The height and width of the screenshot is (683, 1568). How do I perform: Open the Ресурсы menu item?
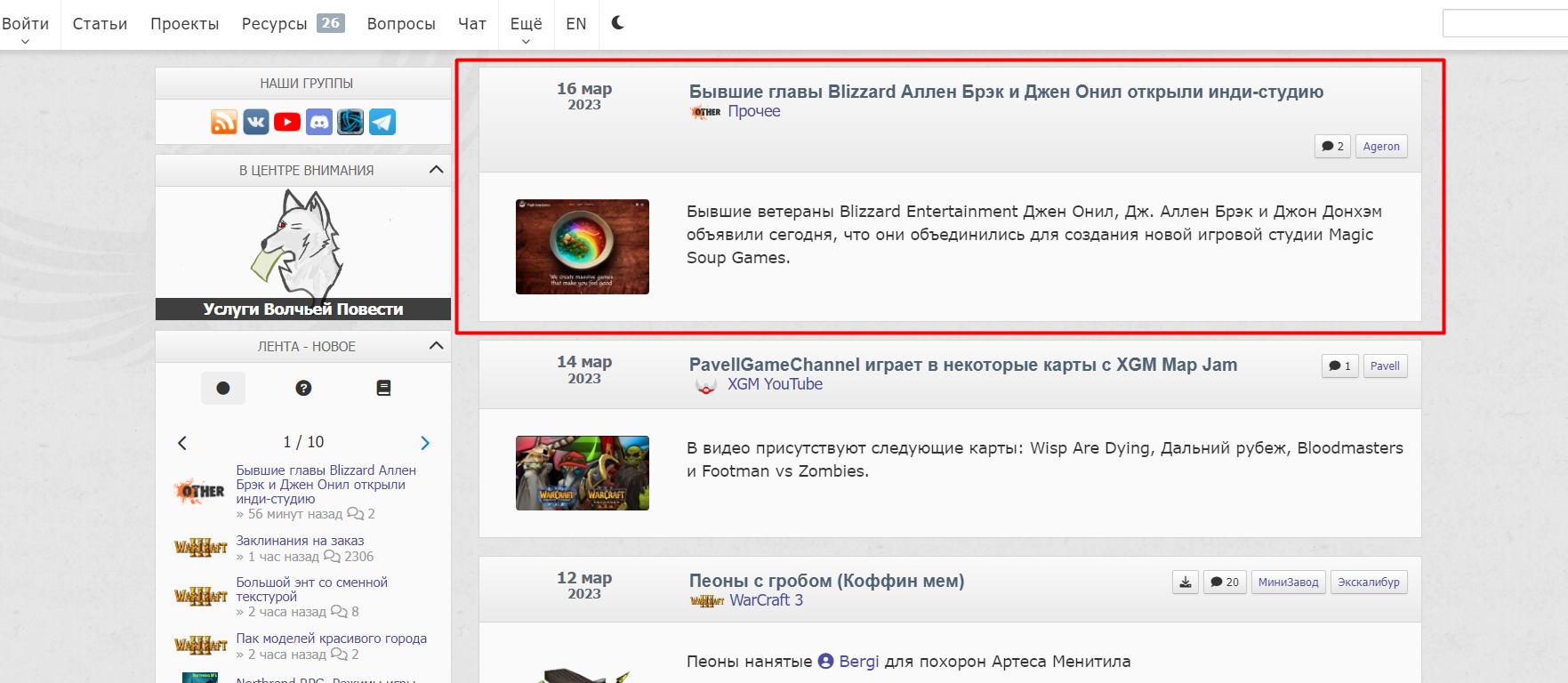[x=274, y=24]
